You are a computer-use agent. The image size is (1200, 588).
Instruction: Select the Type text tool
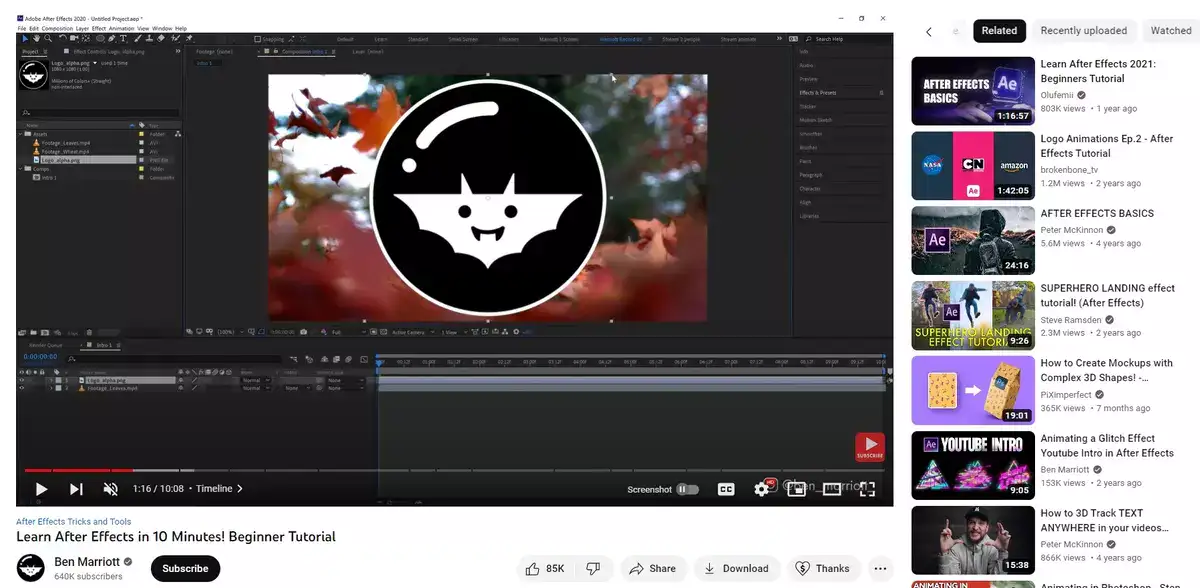point(124,39)
